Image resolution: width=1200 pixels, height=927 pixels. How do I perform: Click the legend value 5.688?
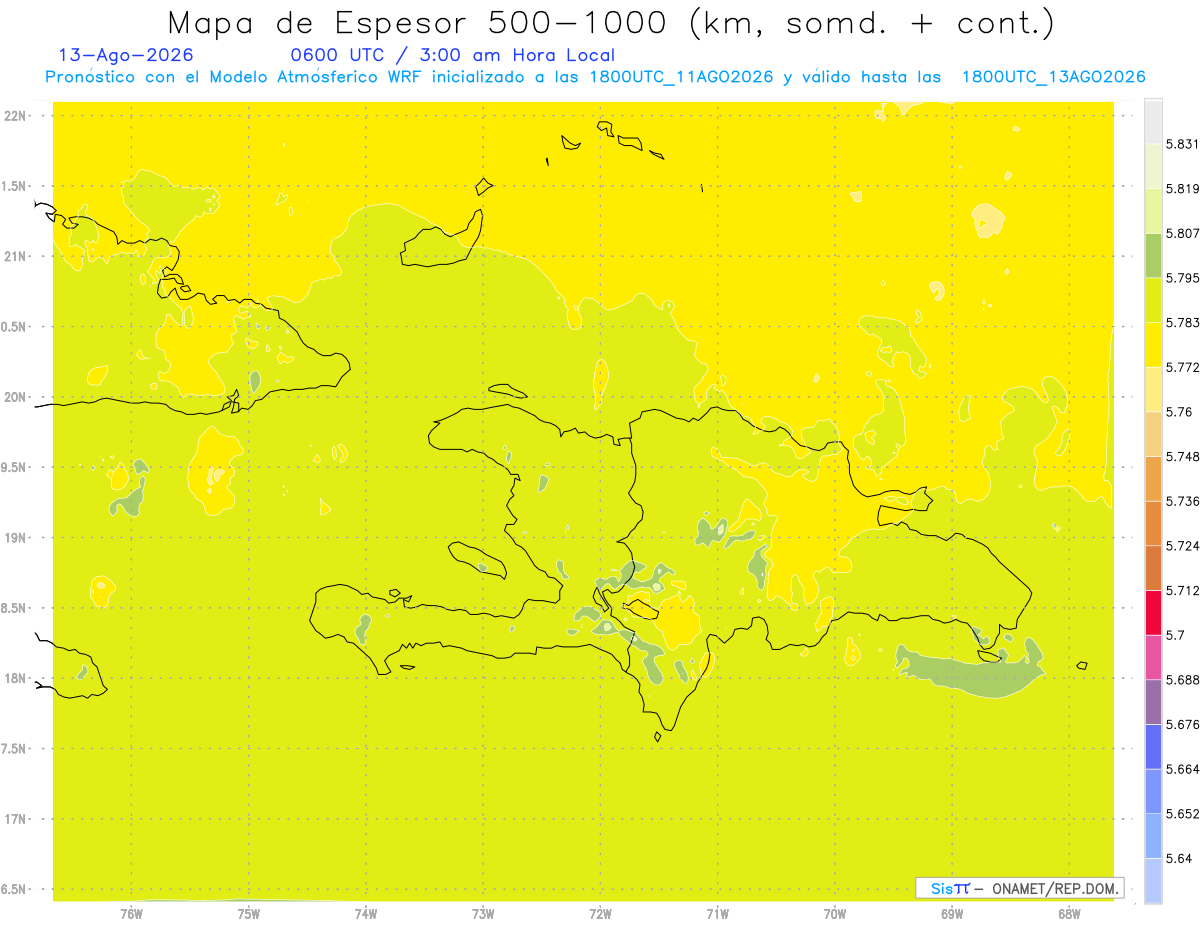click(x=1182, y=679)
